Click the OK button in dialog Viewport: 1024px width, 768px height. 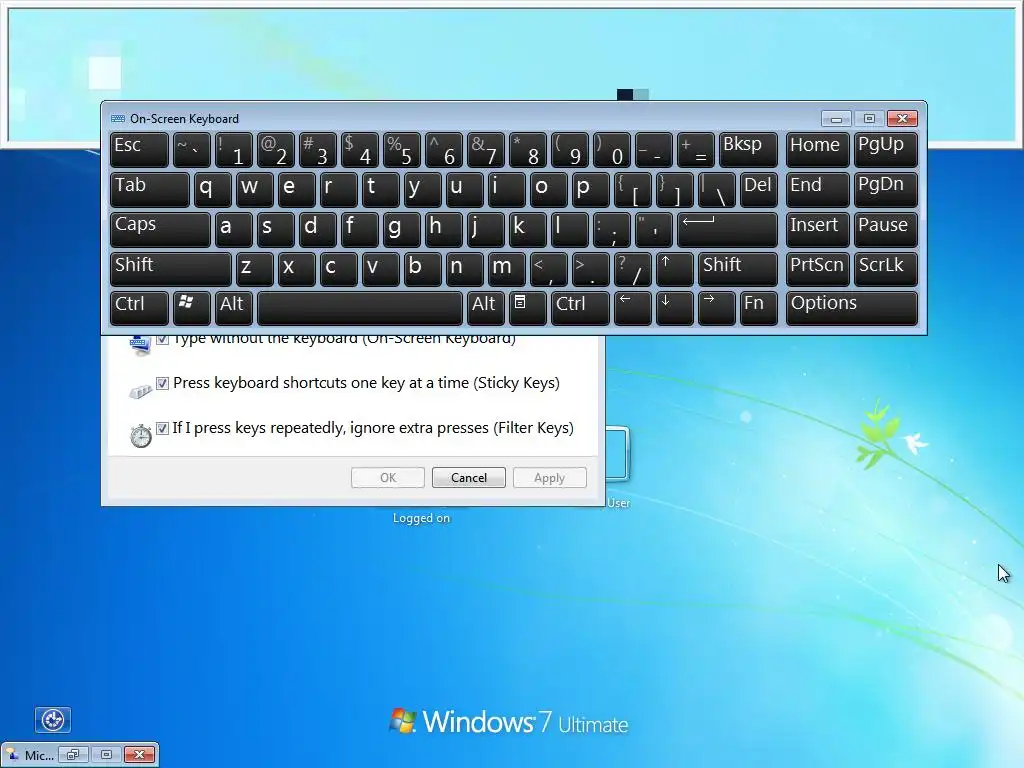[x=388, y=477]
